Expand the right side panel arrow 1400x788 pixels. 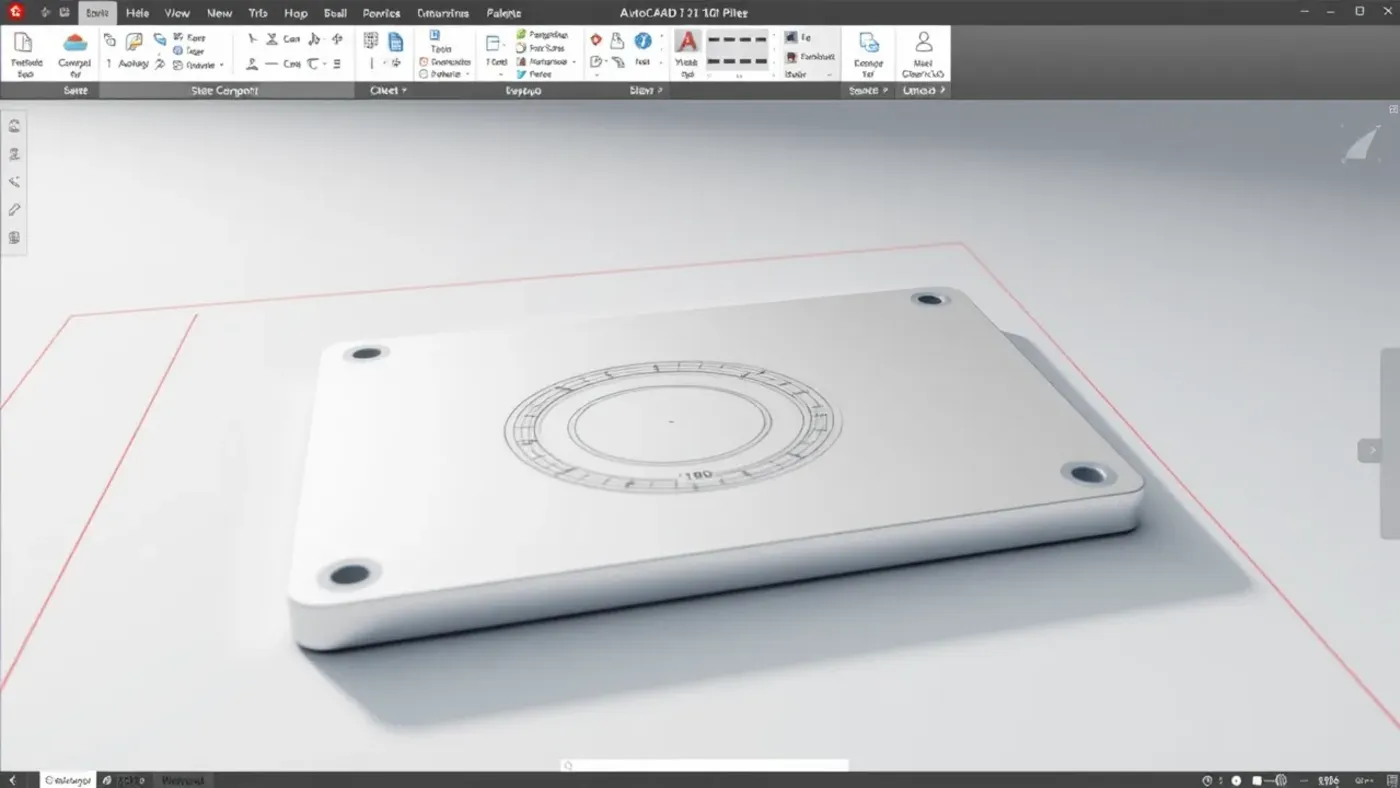click(1369, 451)
